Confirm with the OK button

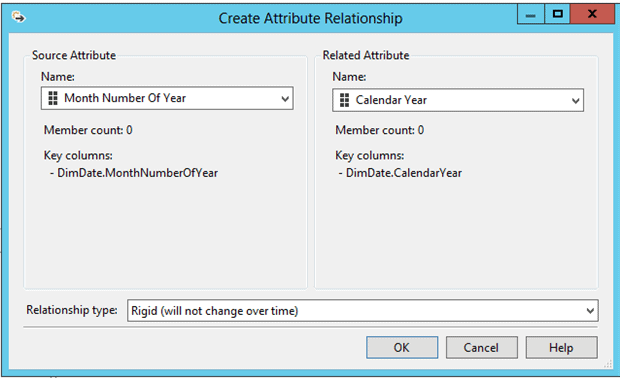(402, 348)
